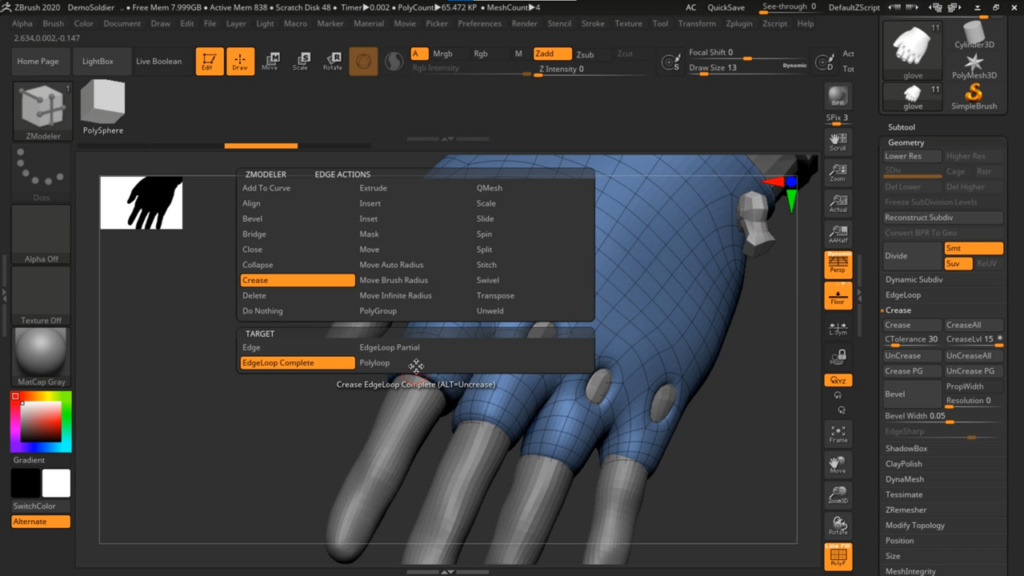Toggle Zadd sculpt mode

coord(552,54)
